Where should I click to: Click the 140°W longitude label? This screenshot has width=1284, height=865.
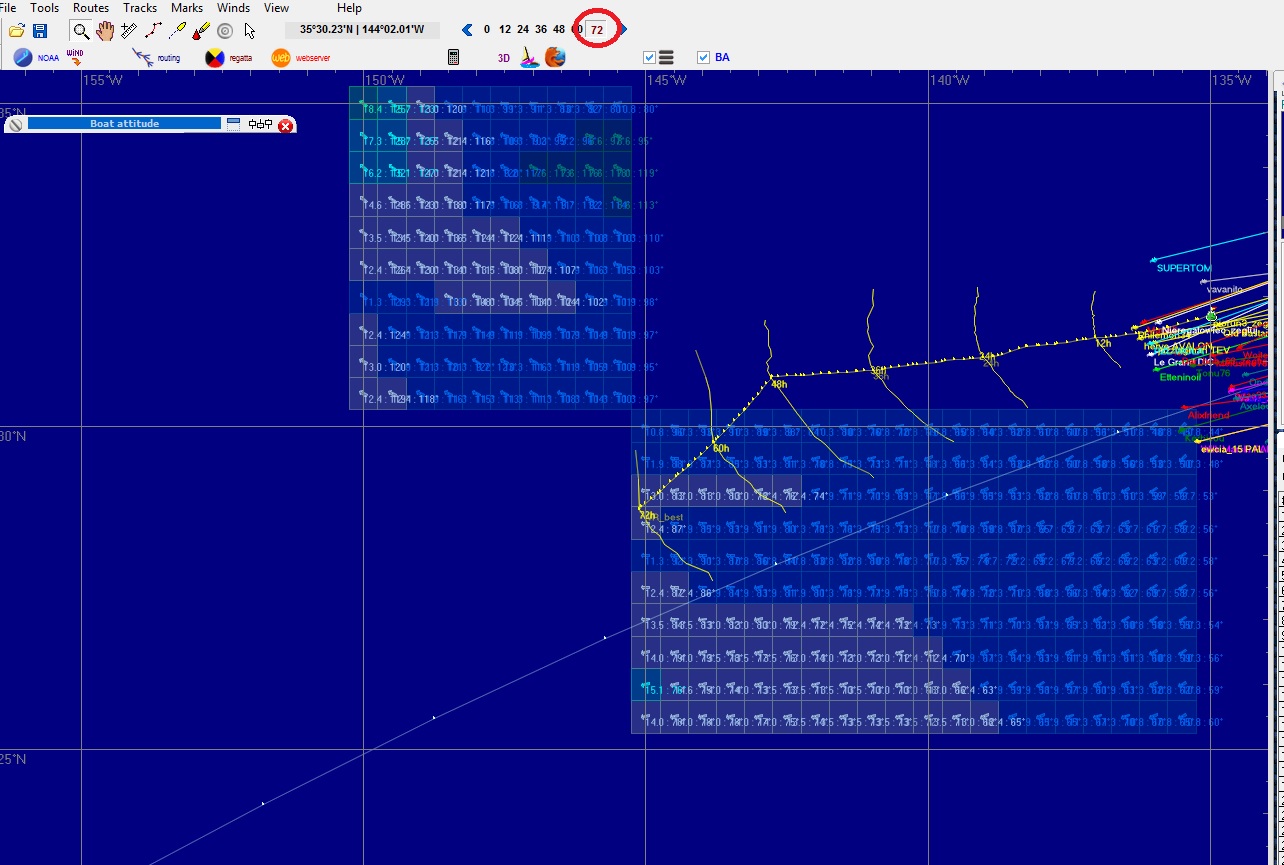(x=949, y=80)
